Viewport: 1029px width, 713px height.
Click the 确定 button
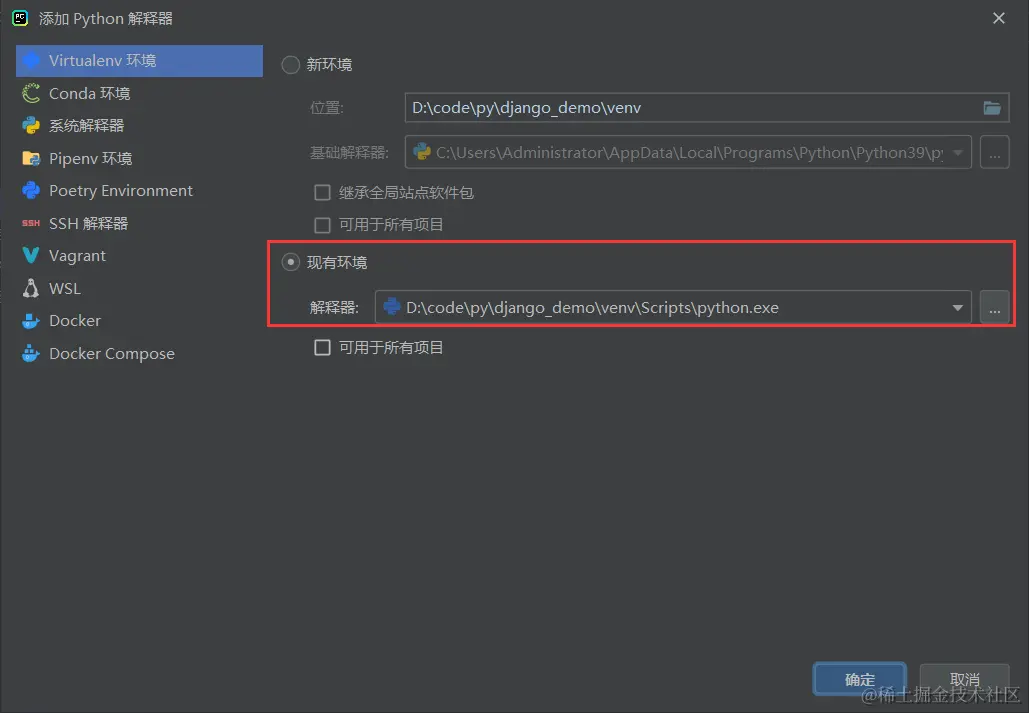pos(860,679)
